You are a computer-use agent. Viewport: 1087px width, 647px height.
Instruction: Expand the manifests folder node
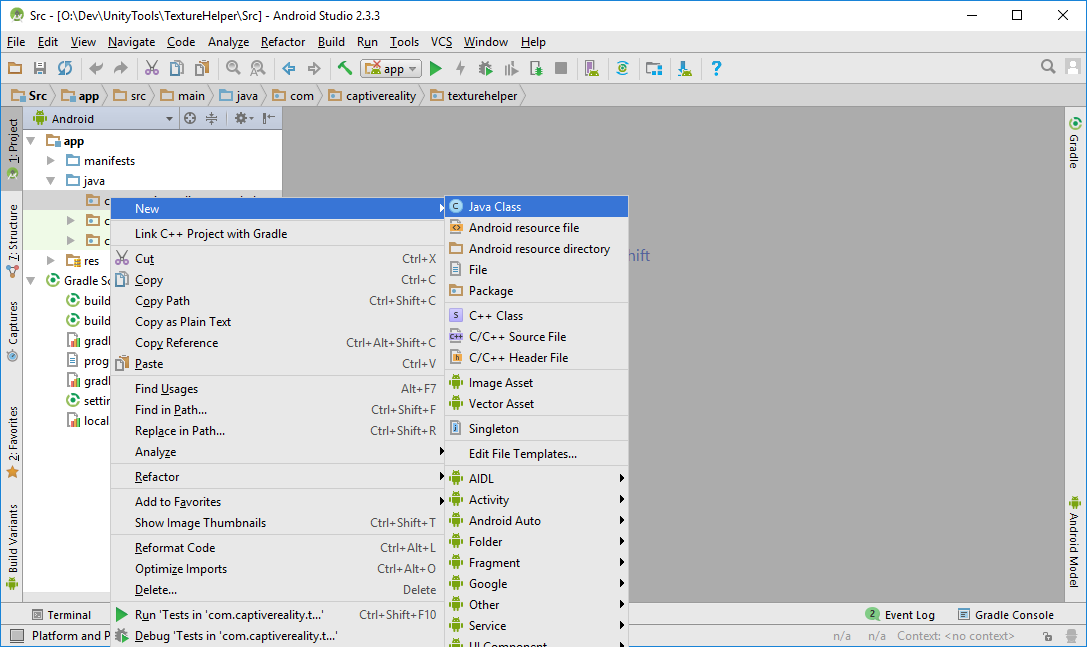51,161
